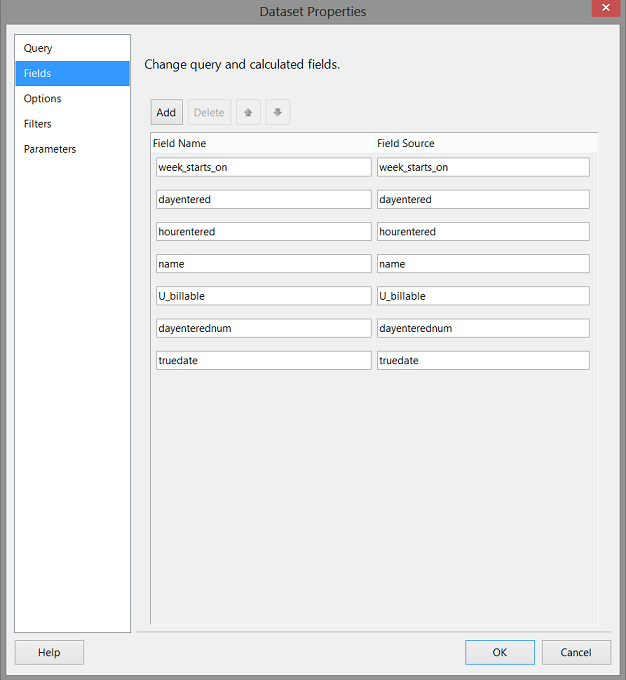Open the Query page
Viewport: 626px width, 680px height.
coord(39,48)
